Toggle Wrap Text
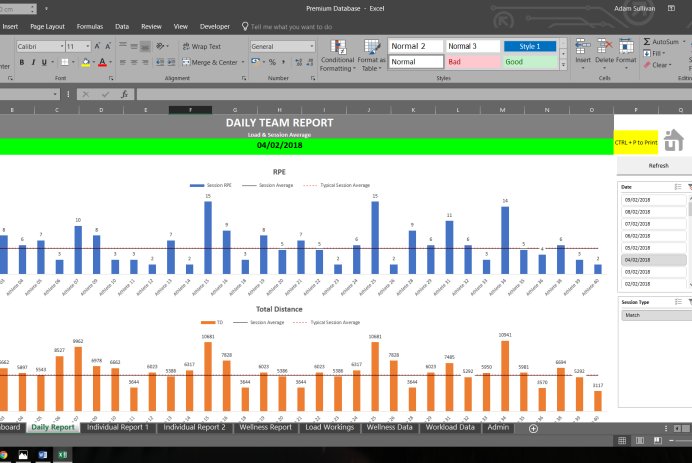The height and width of the screenshot is (463, 692). coord(202,46)
